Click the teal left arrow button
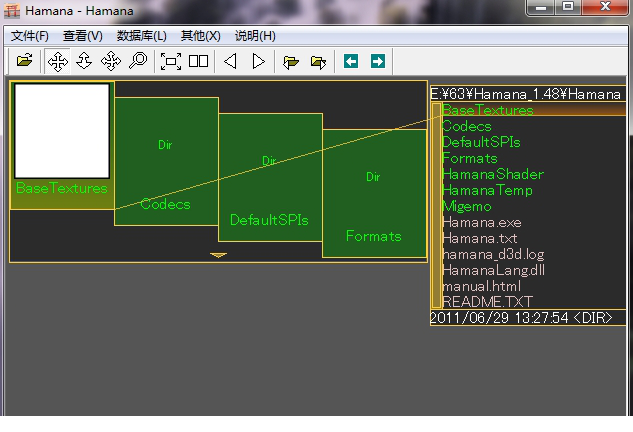 point(351,61)
